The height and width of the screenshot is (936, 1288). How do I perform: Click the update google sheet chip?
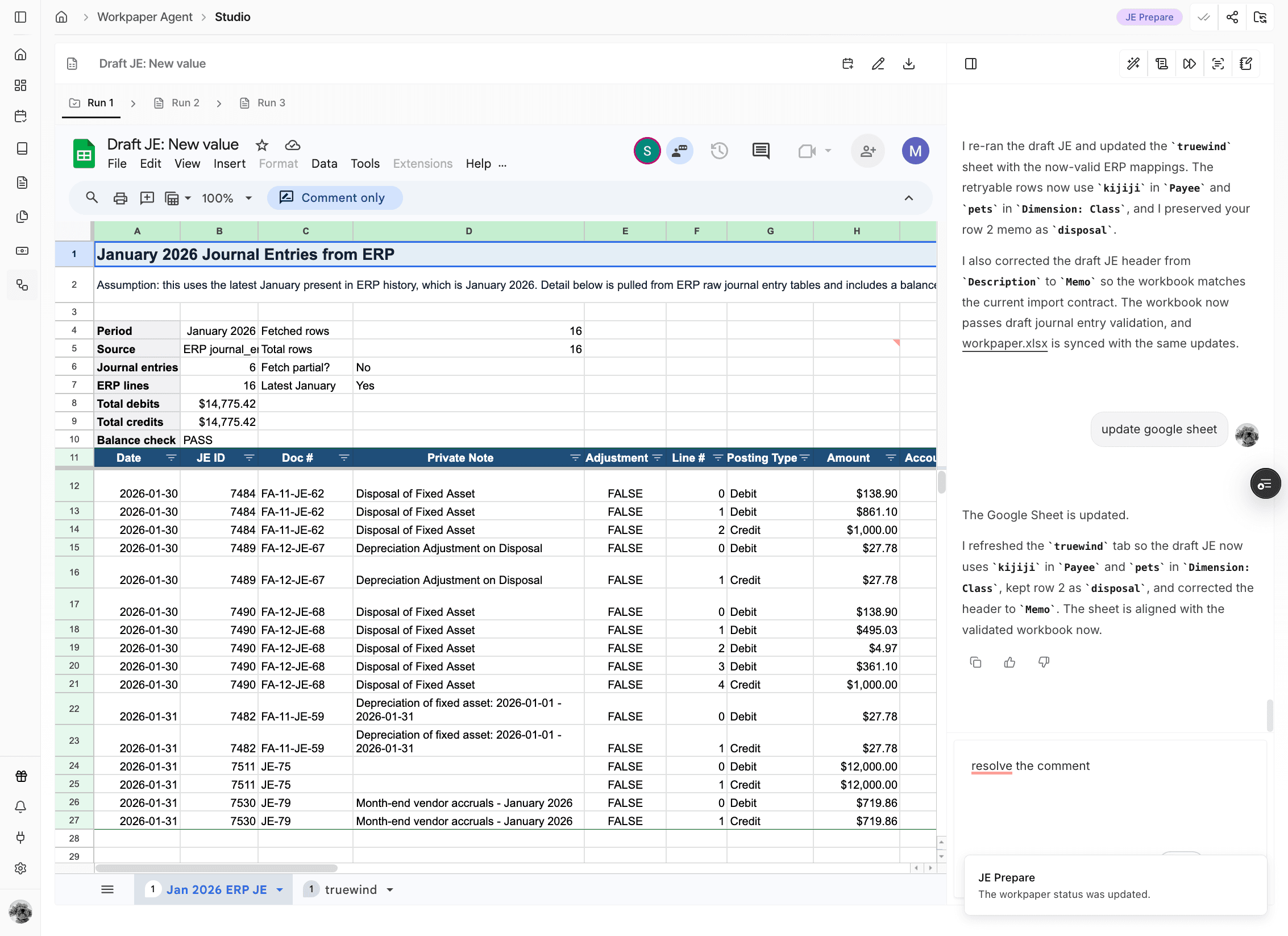coord(1159,429)
